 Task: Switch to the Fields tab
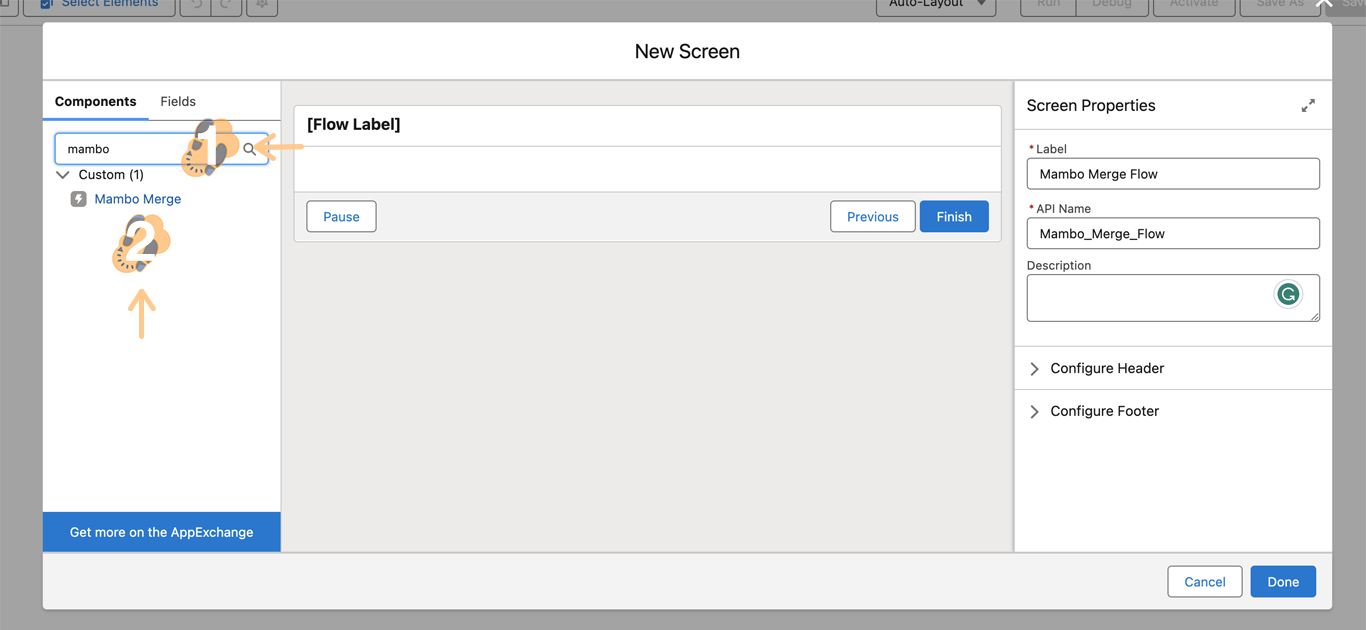(x=178, y=102)
